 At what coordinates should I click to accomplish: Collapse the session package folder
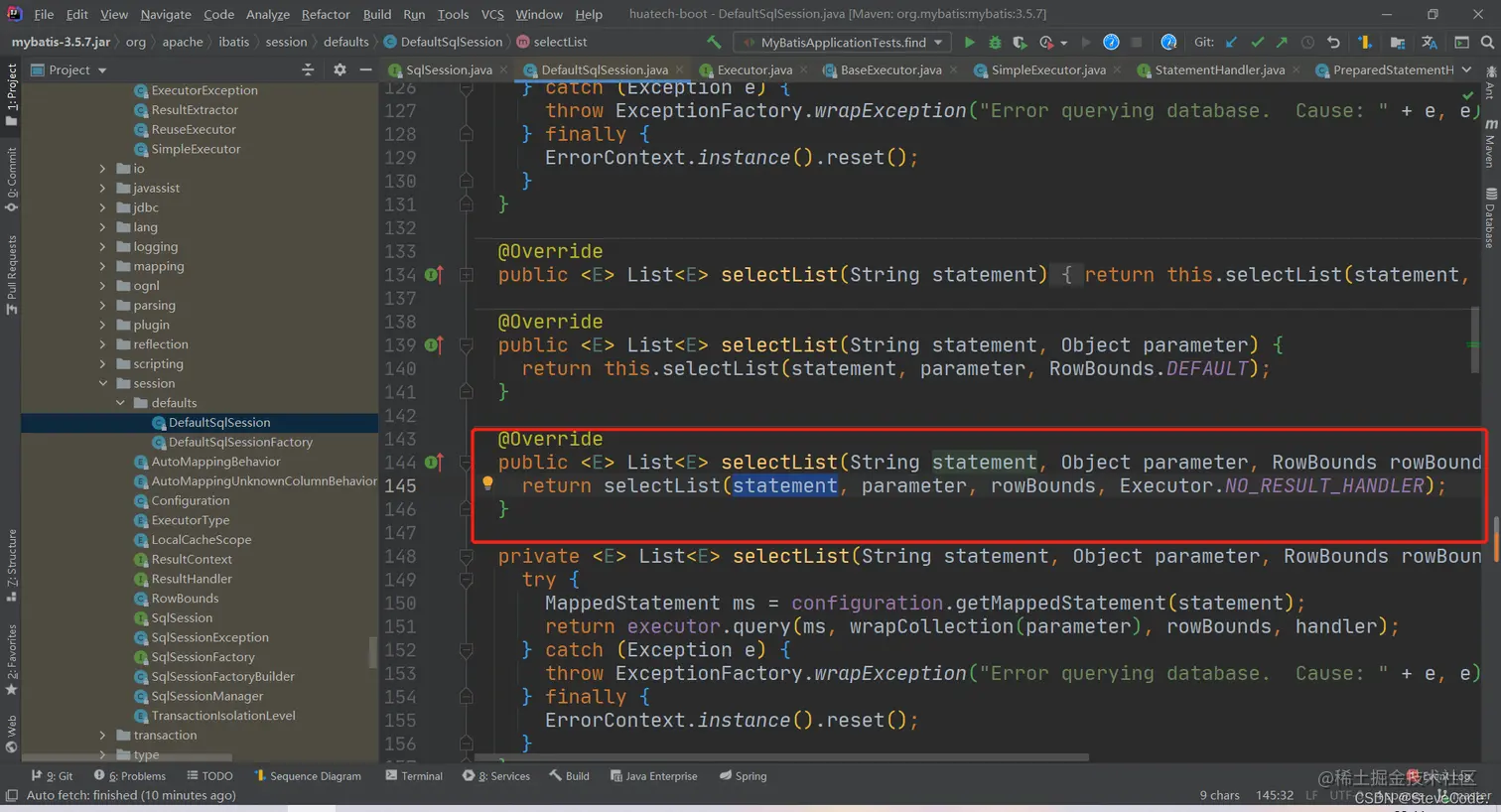click(x=102, y=383)
